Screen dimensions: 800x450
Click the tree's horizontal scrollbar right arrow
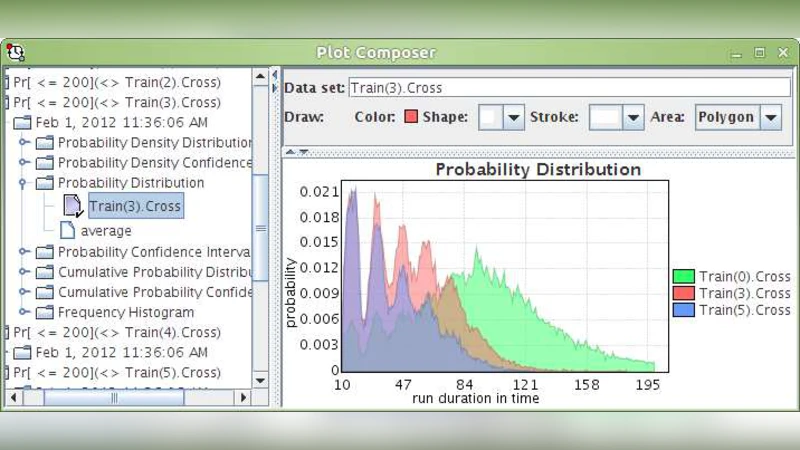(242, 397)
